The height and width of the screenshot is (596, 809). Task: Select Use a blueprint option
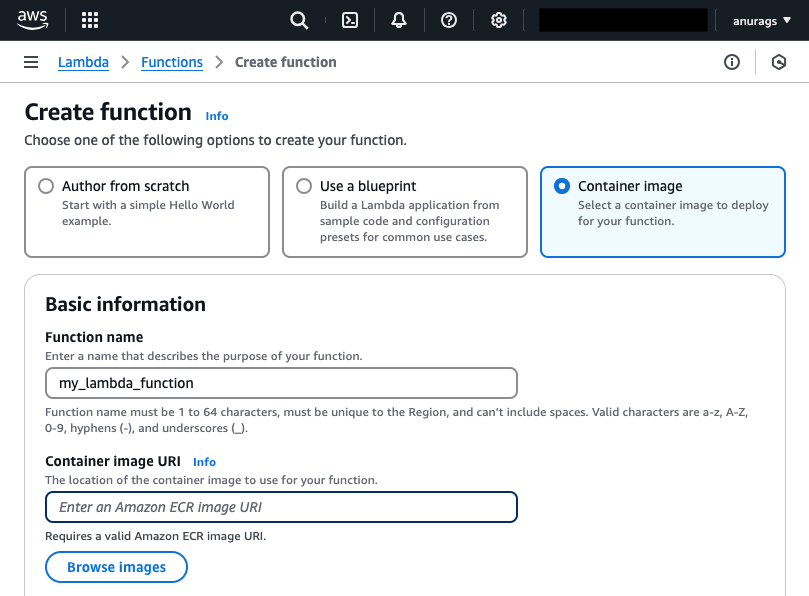pos(405,212)
